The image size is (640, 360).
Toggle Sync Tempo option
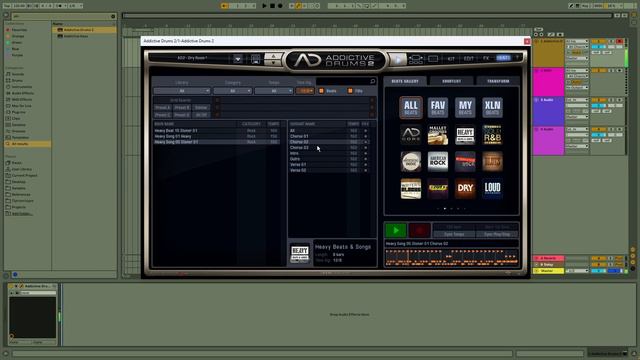click(454, 234)
